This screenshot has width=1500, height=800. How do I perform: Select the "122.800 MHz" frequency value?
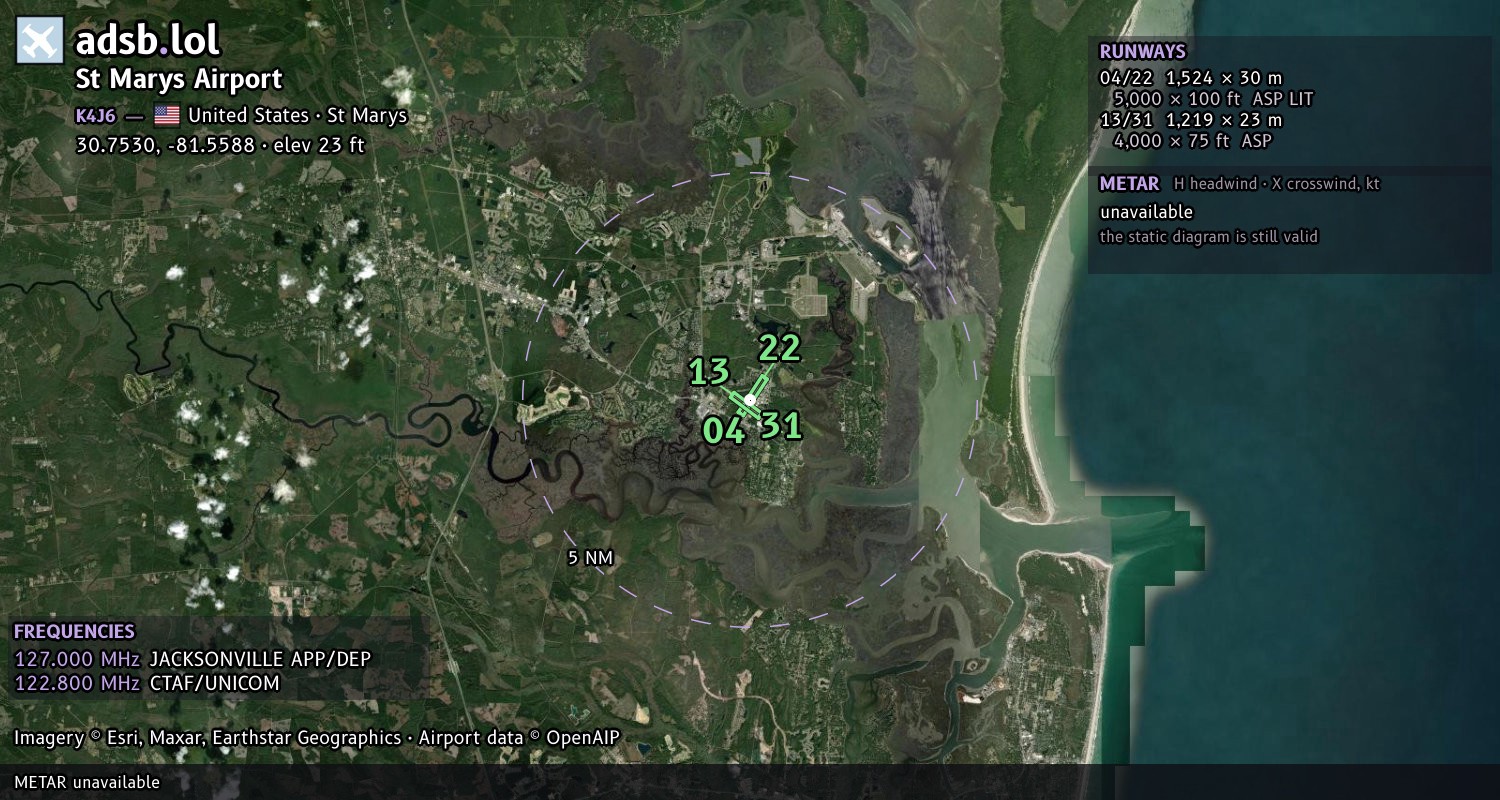(77, 684)
